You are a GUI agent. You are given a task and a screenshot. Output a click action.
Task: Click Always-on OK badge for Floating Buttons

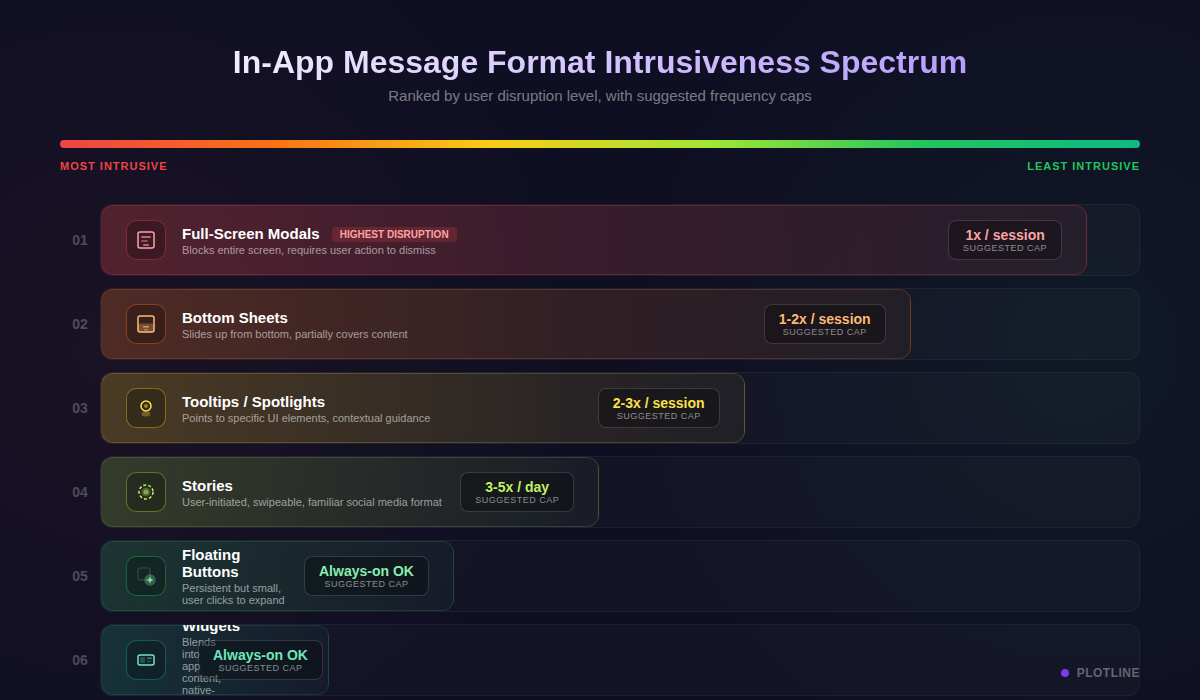[x=366, y=576]
